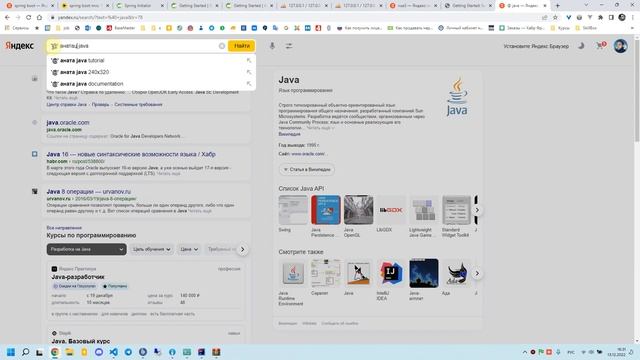Open Telegram from taskbar

128,352
